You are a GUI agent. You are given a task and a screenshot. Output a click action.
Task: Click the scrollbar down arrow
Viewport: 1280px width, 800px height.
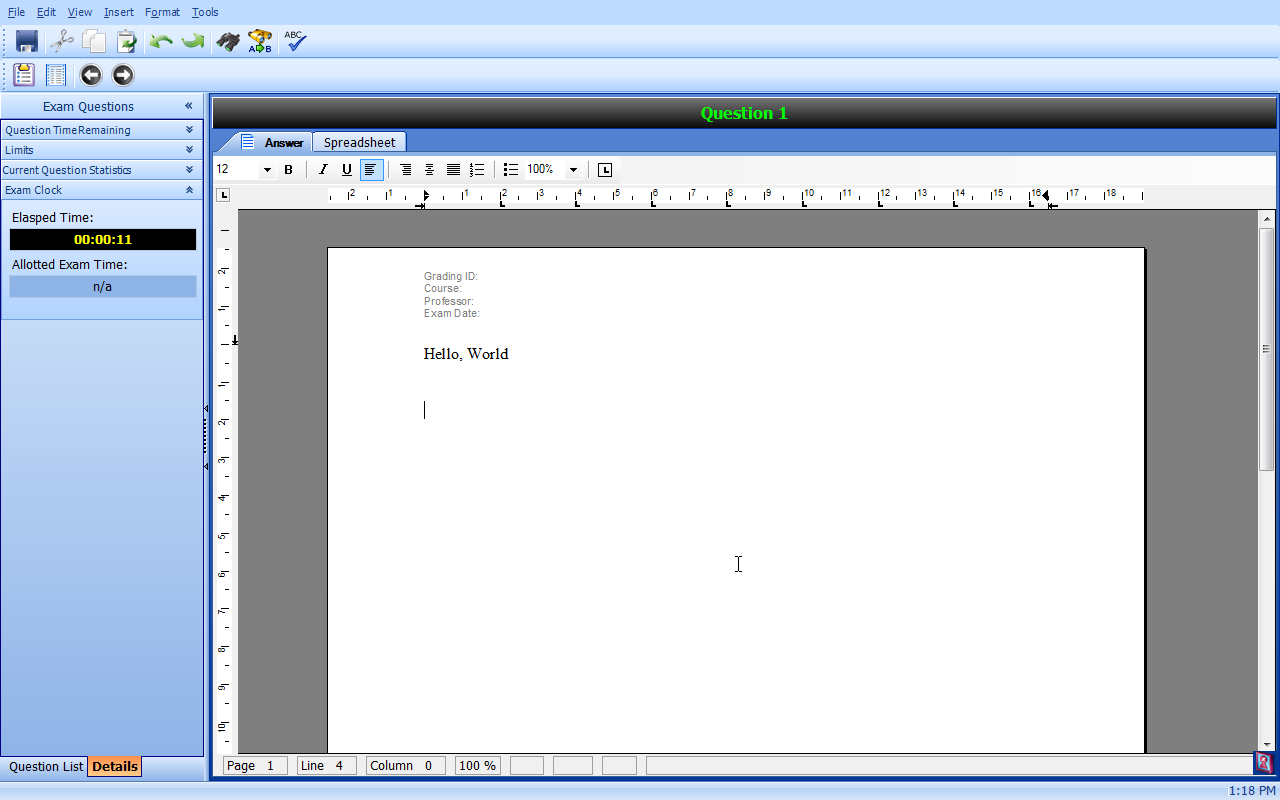1266,744
